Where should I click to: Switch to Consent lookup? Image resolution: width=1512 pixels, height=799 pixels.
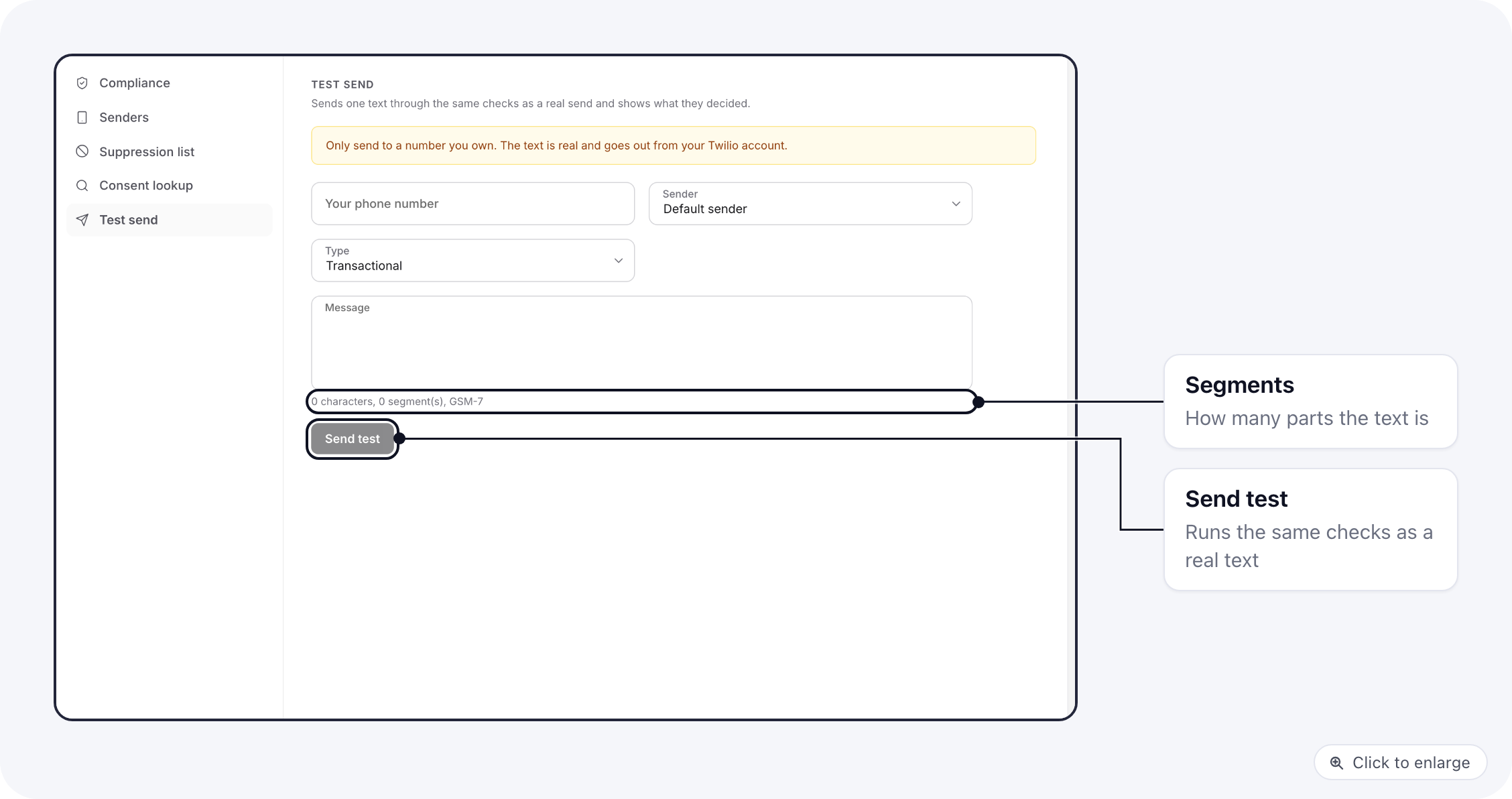(169, 186)
